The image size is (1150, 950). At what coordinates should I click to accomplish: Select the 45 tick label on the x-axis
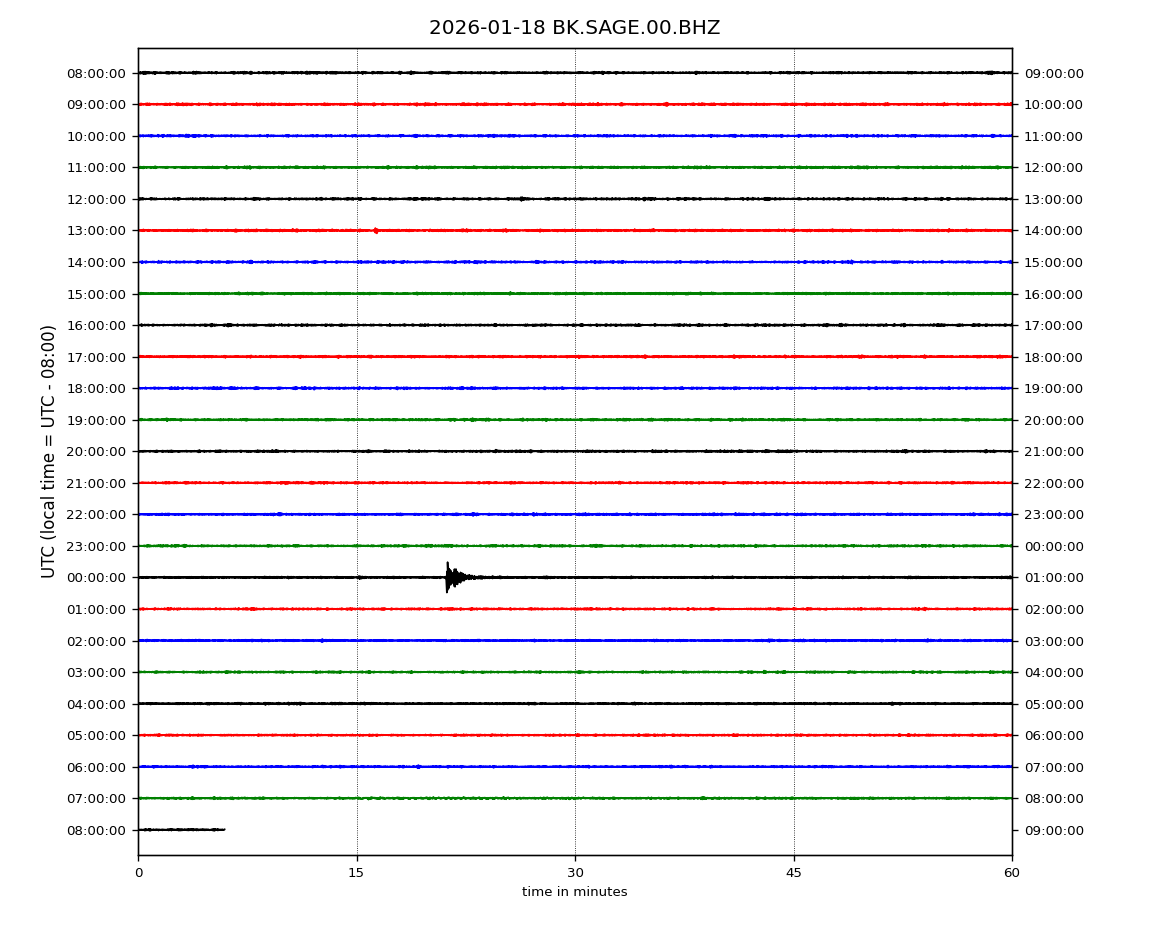[x=794, y=873]
